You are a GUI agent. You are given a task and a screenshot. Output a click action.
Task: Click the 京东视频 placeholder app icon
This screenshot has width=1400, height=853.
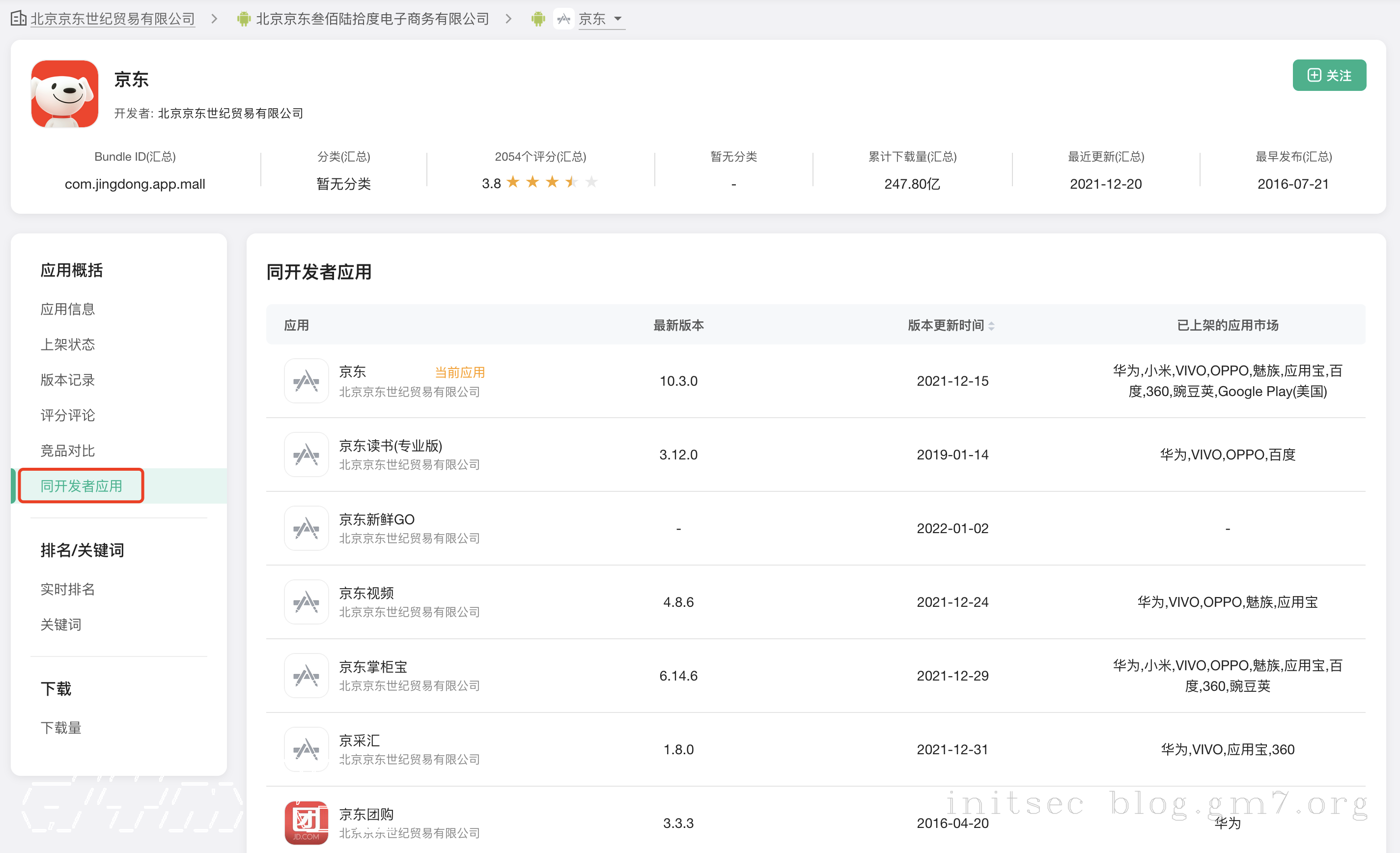306,602
